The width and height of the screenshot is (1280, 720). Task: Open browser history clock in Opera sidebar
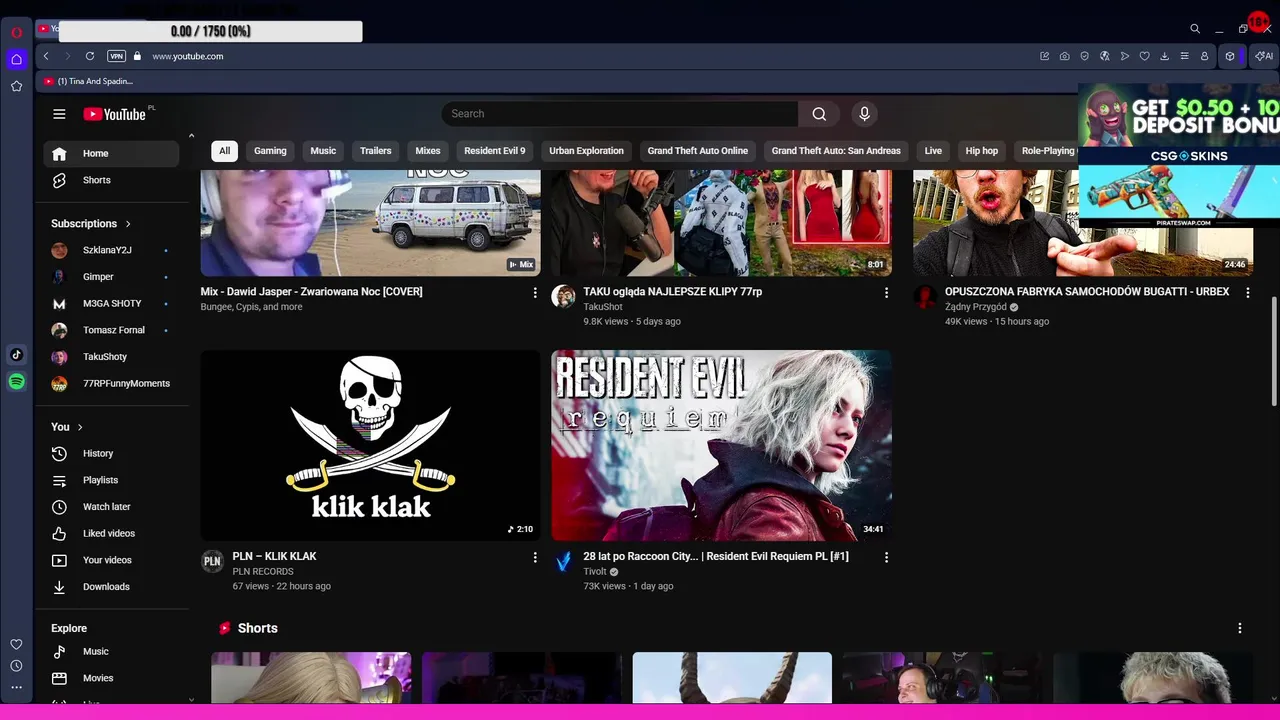click(x=16, y=666)
